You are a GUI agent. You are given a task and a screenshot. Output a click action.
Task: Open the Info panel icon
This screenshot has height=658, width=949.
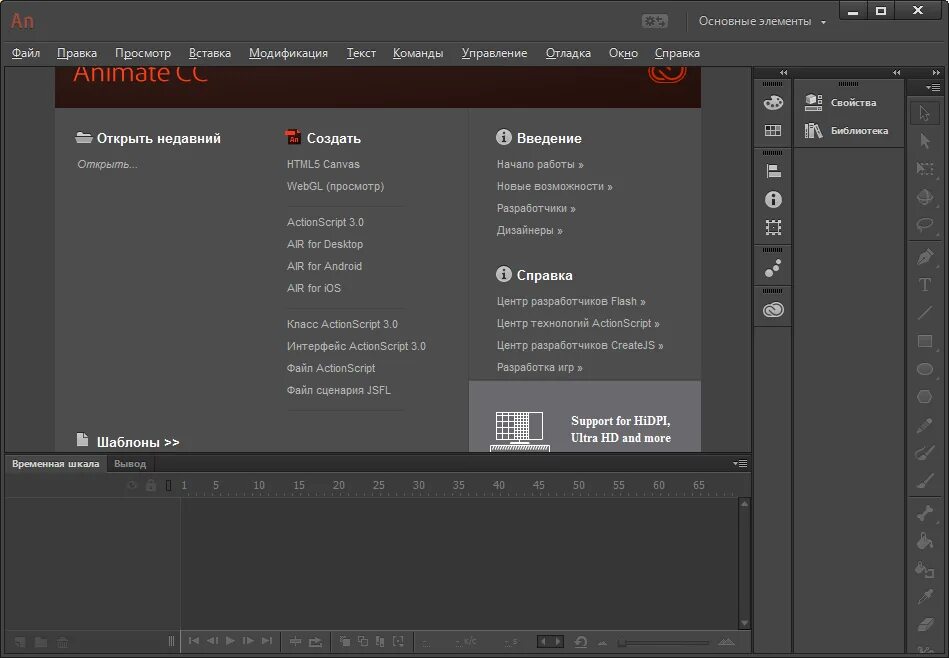coord(773,199)
